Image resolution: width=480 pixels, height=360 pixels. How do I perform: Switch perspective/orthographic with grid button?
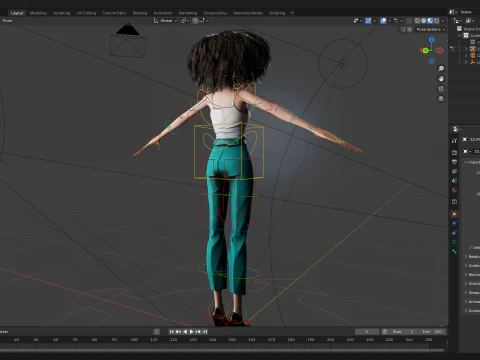click(x=441, y=99)
